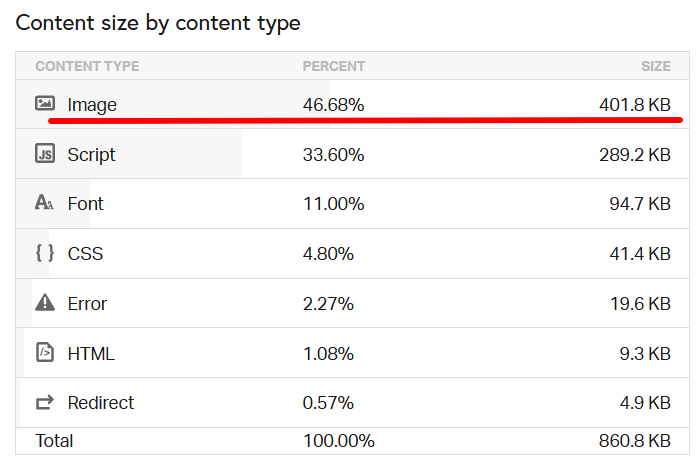Click the Content size by content type heading
This screenshot has width=696, height=463.
click(x=158, y=23)
